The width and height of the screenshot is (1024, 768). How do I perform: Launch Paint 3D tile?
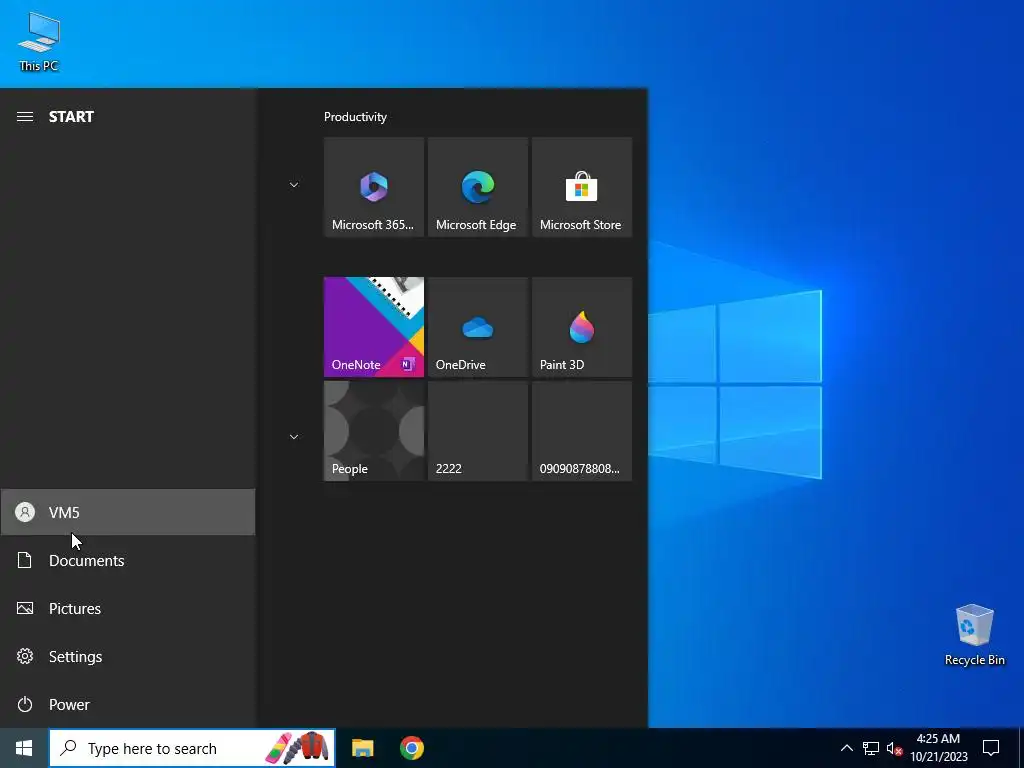click(x=582, y=327)
